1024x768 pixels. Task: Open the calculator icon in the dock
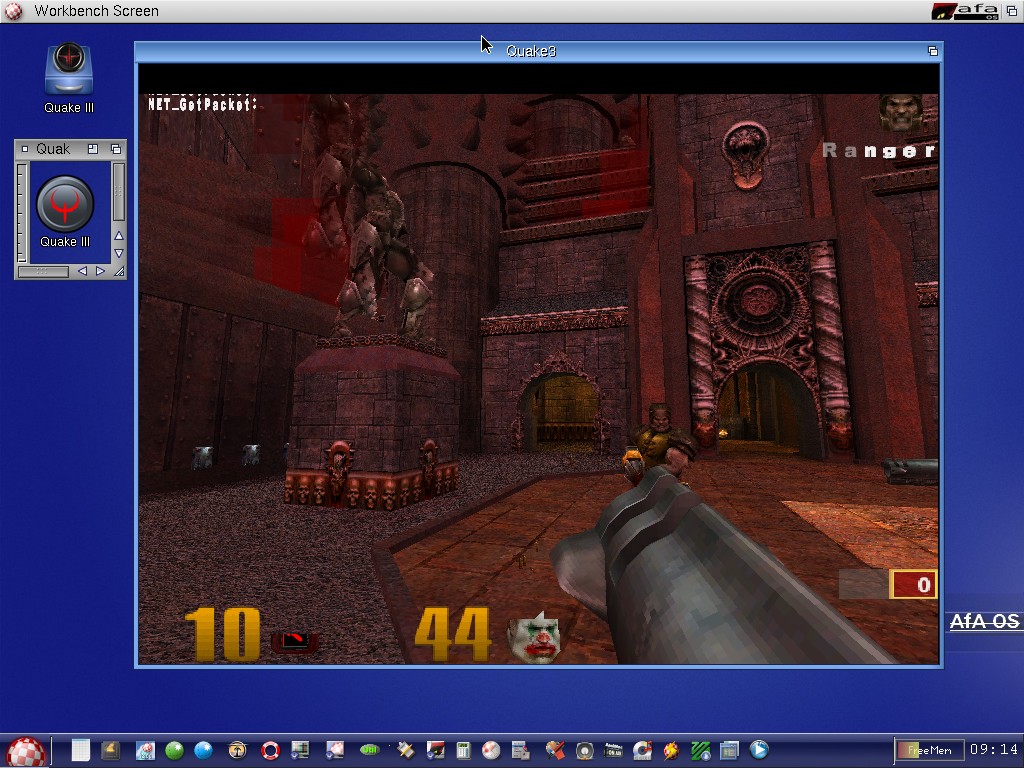(464, 750)
